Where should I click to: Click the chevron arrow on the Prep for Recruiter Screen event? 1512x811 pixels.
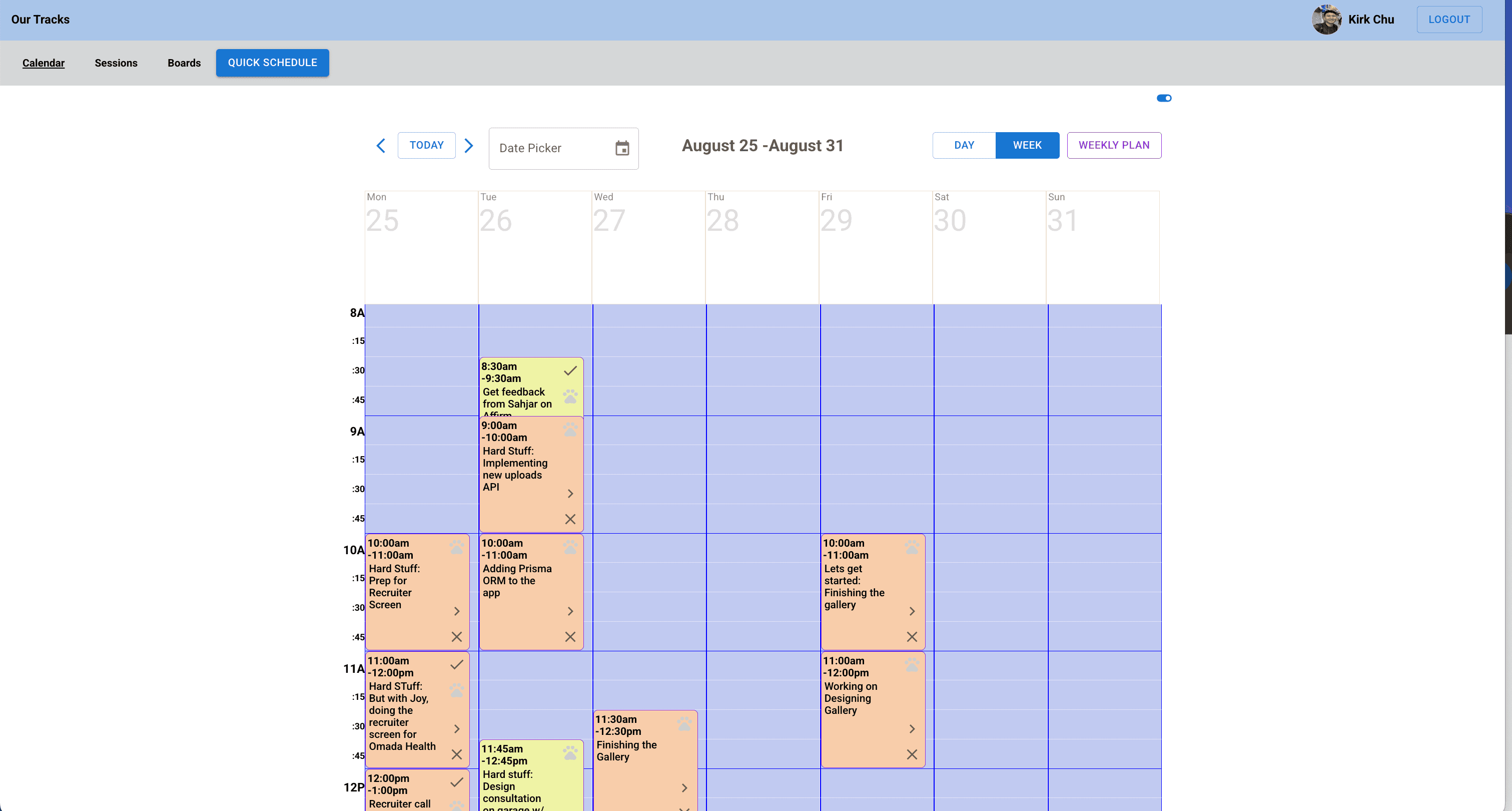pos(457,611)
